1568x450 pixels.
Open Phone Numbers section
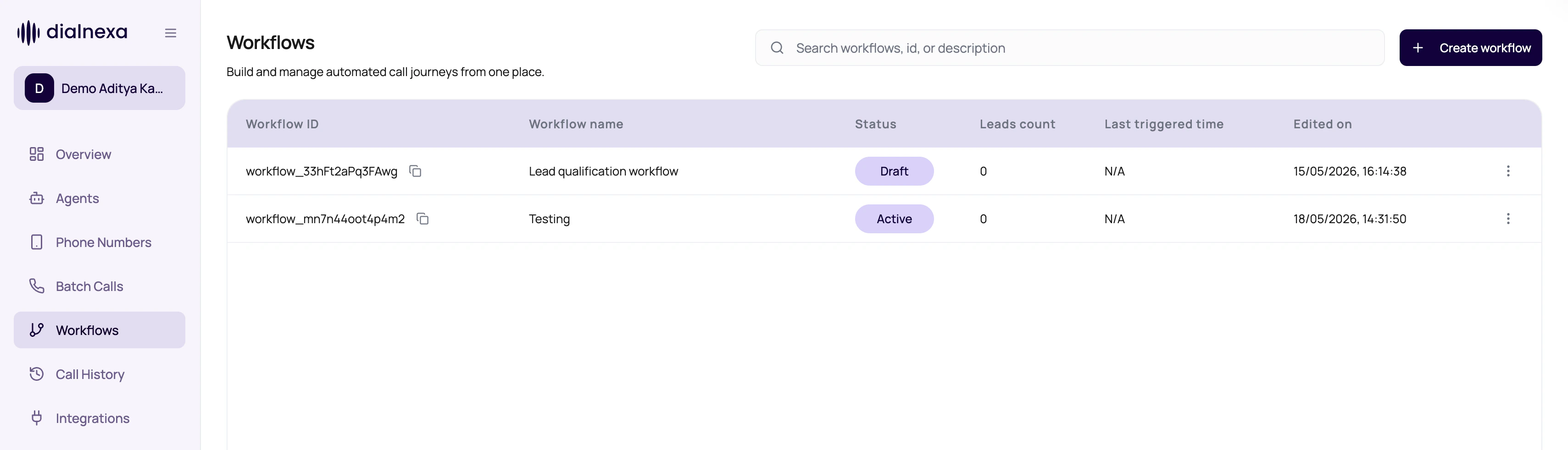pyautogui.click(x=99, y=242)
